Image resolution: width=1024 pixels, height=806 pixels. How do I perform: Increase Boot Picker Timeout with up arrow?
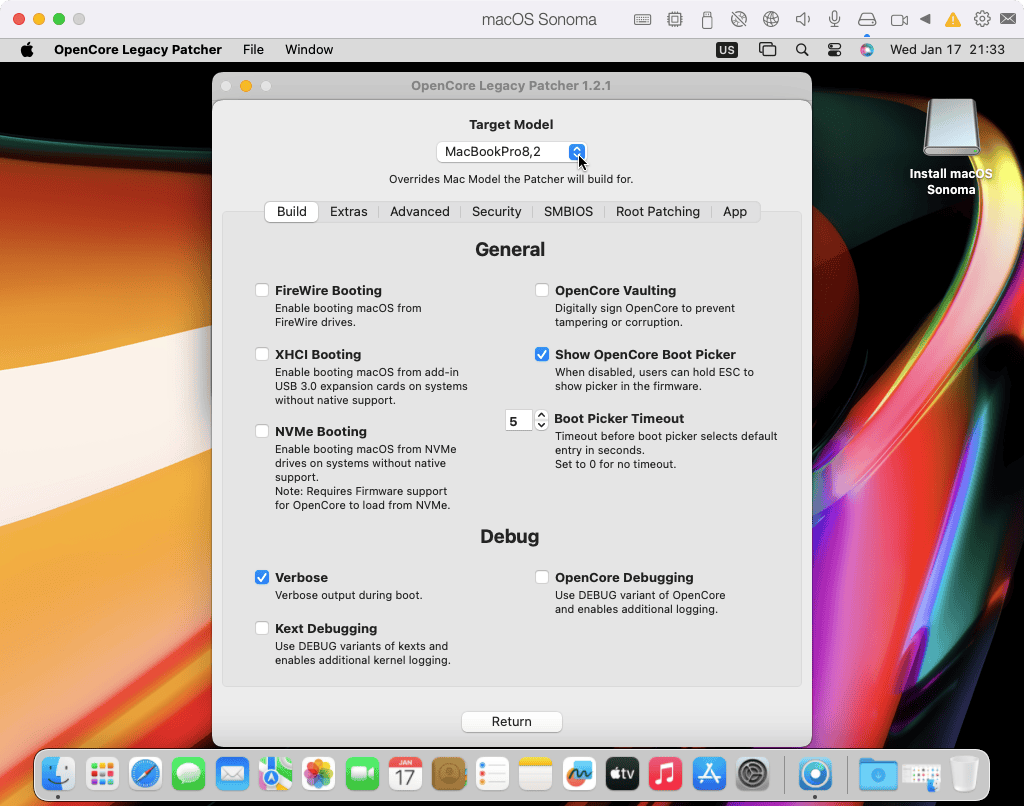pos(541,415)
